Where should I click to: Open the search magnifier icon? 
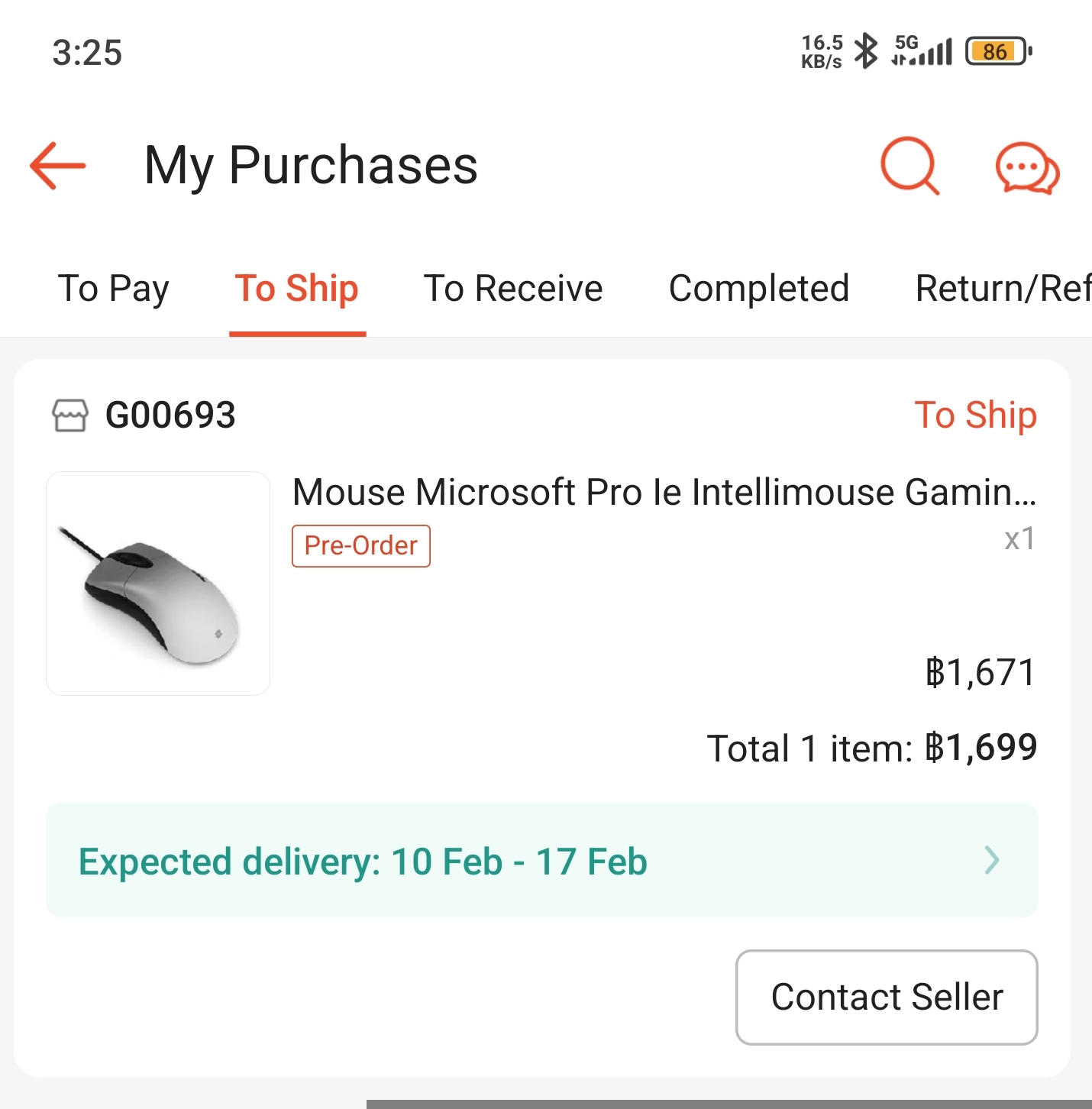[909, 165]
